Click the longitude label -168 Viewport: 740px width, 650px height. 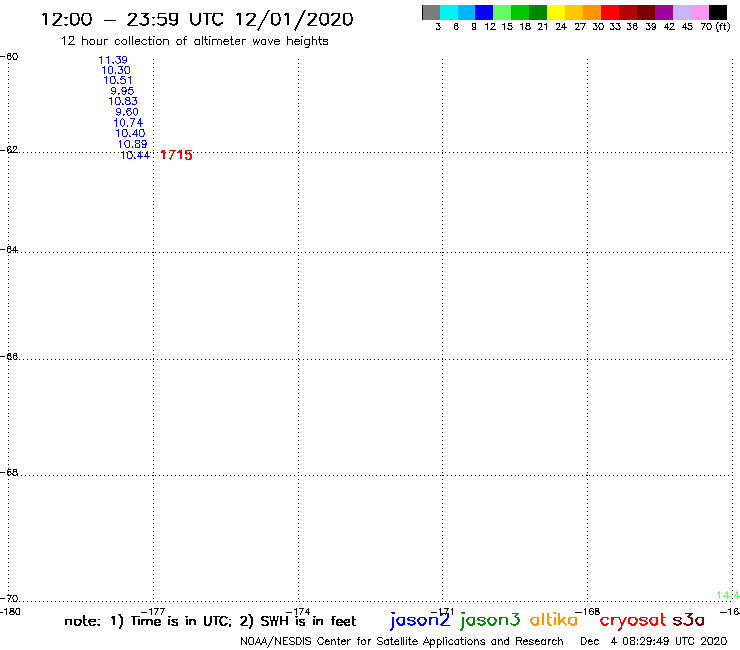(x=588, y=612)
